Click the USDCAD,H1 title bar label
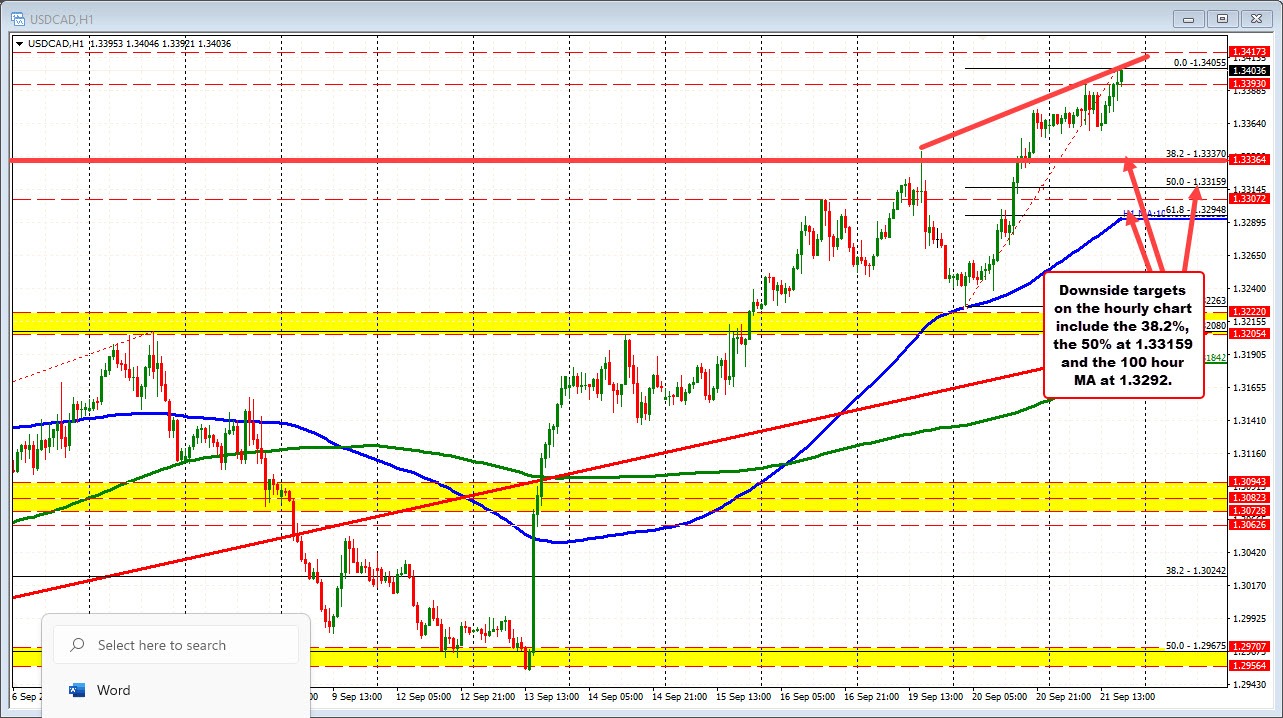The height and width of the screenshot is (718, 1283). [x=60, y=18]
